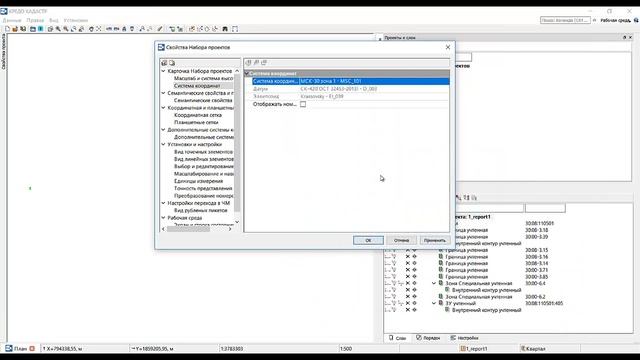Viewport: 640px width, 360px height.
Task: Toggle diamond marker in row 30:08-6.4
Action: point(414,283)
